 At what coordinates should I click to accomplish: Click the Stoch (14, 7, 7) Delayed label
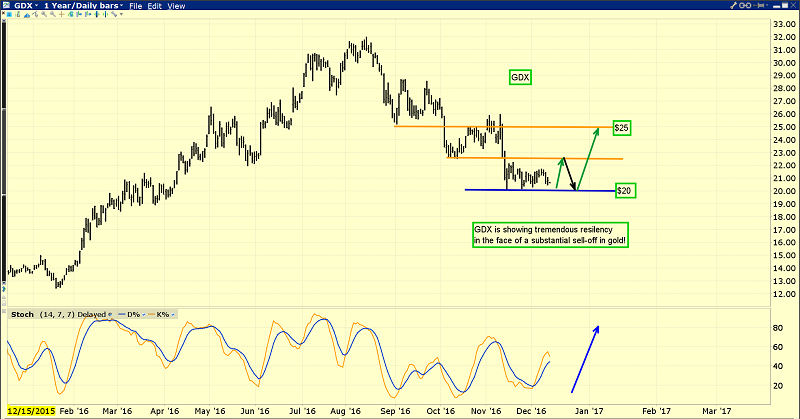pyautogui.click(x=58, y=314)
